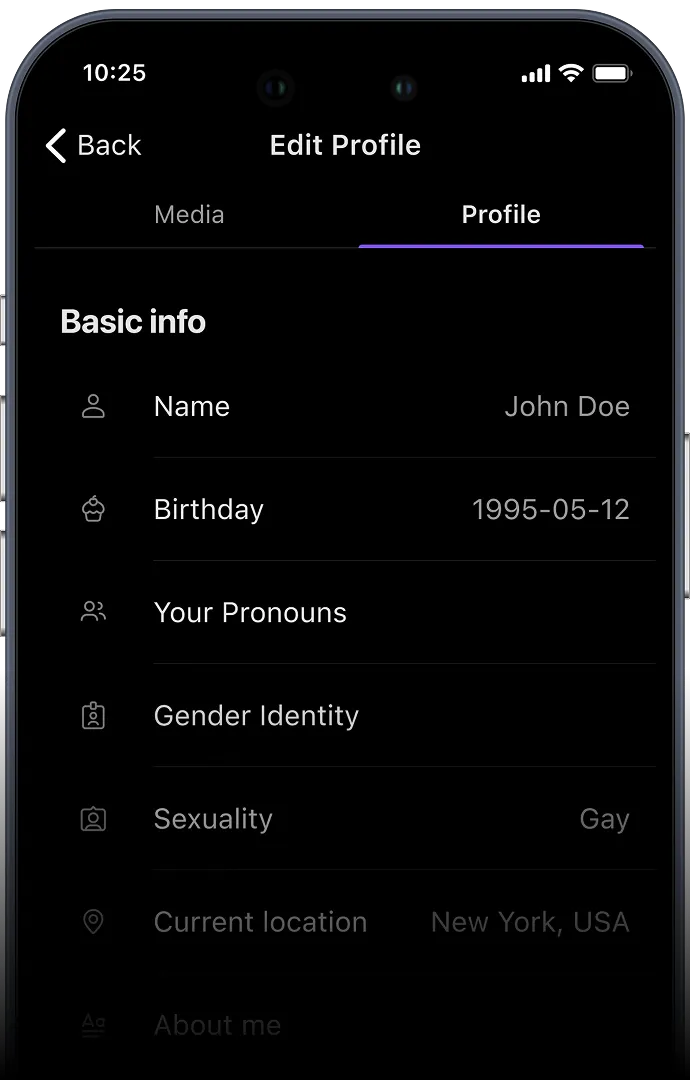
Task: Click the people icon beside Your Pronouns
Action: click(x=93, y=611)
